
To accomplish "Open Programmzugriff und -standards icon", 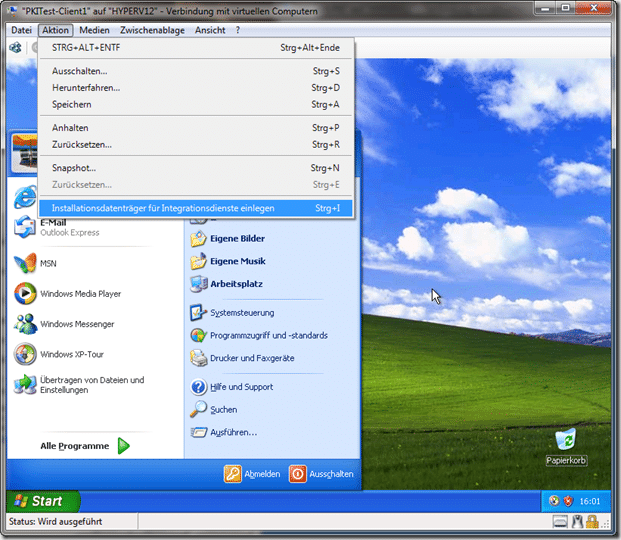I will click(198, 335).
